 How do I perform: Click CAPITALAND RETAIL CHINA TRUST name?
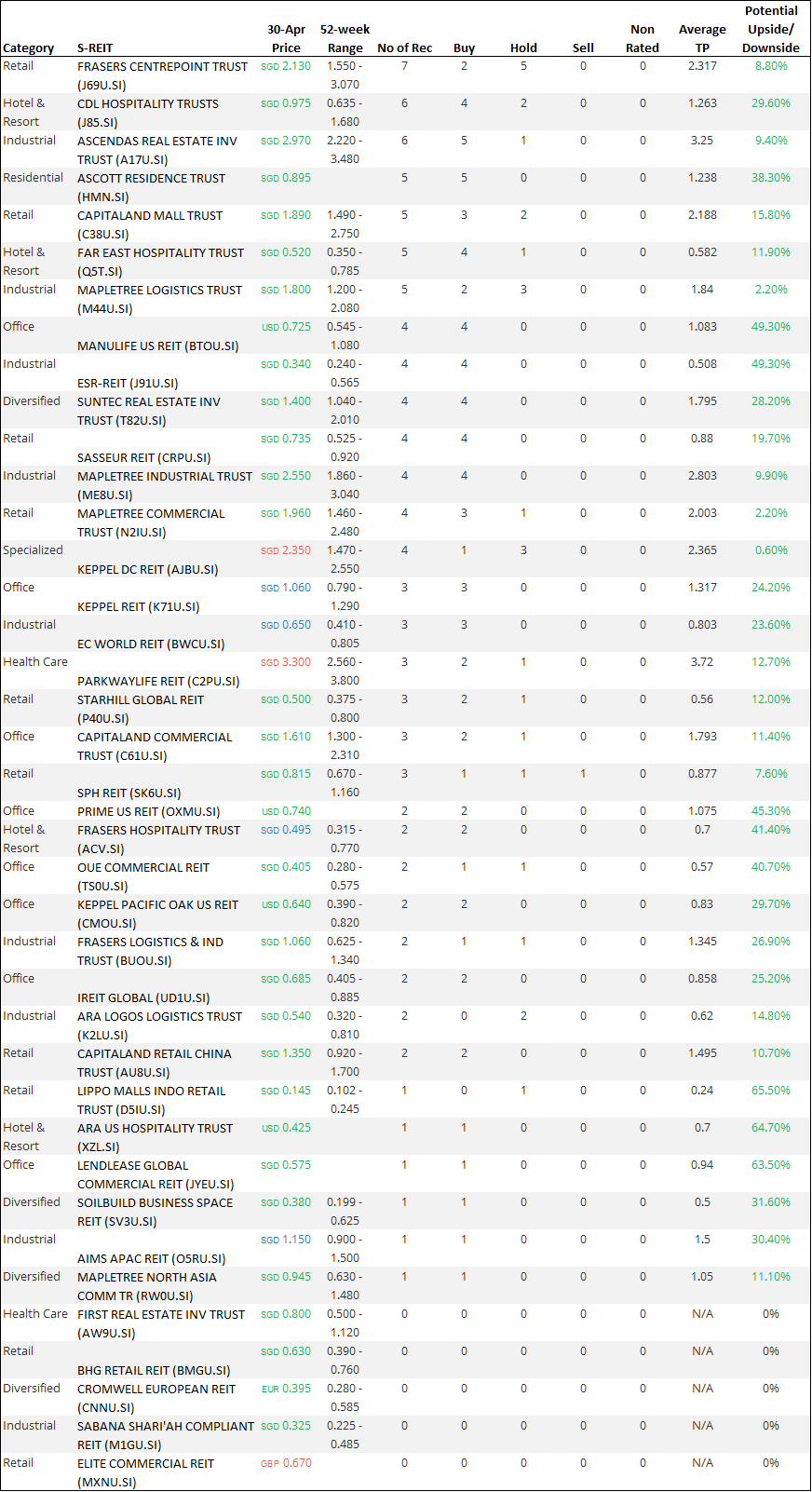(155, 1063)
